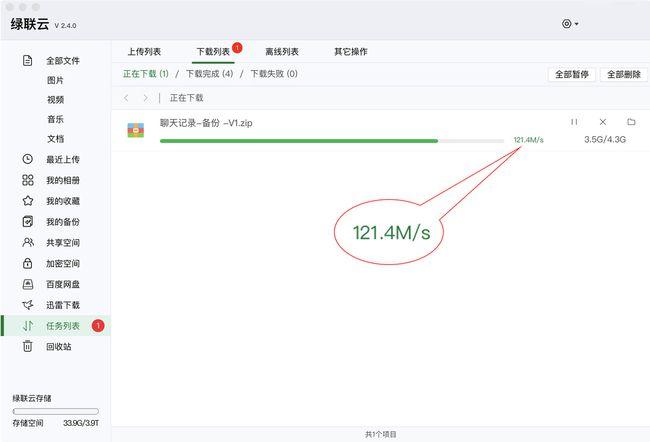The width and height of the screenshot is (650, 442).
Task: Select 音乐 in the sidebar
Action: [x=55, y=119]
